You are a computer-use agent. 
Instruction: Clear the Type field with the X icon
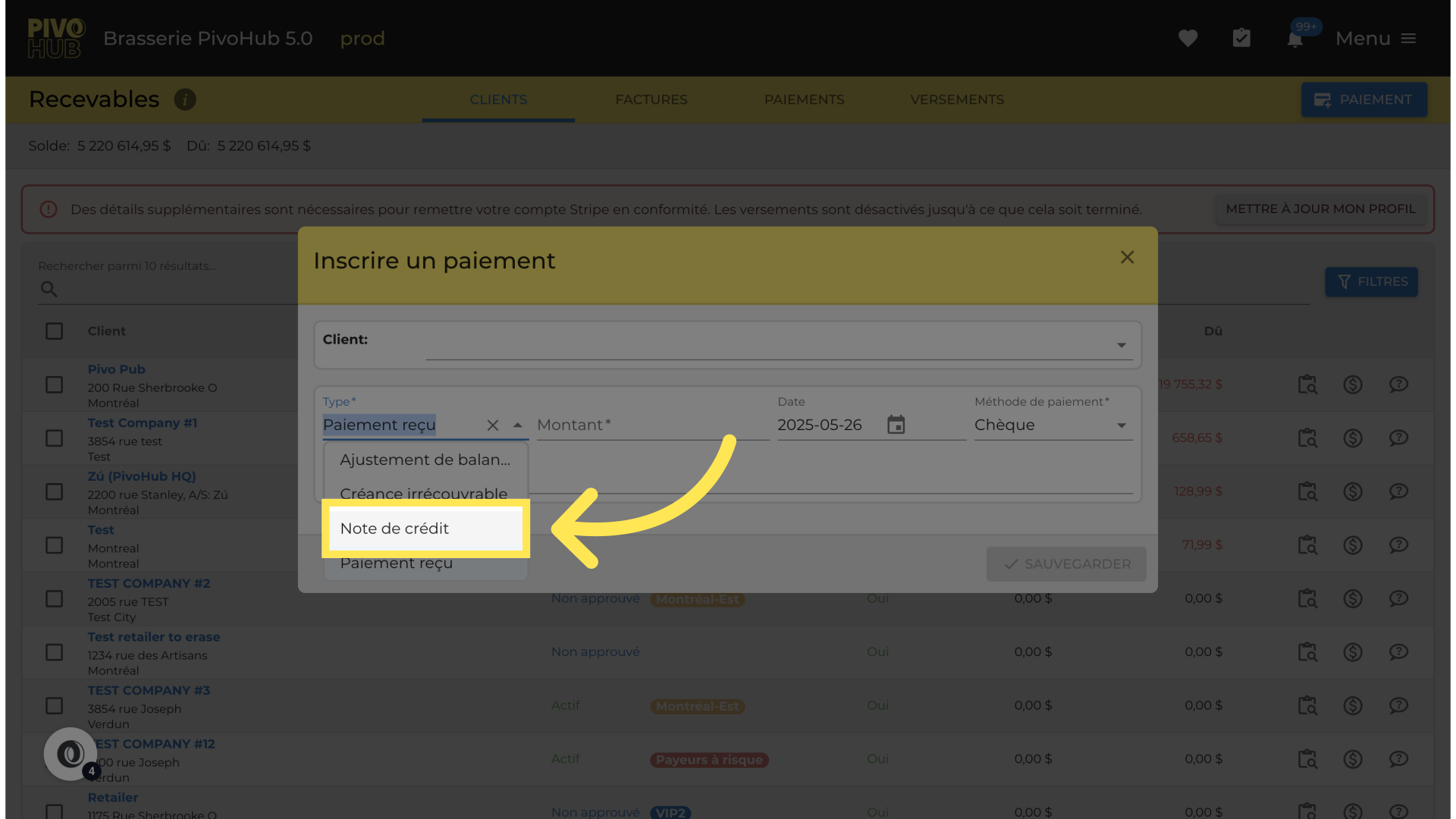493,425
